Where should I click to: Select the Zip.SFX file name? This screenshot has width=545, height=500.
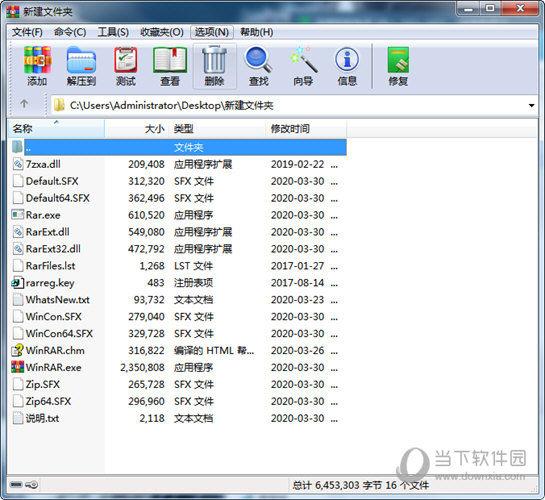(43, 384)
